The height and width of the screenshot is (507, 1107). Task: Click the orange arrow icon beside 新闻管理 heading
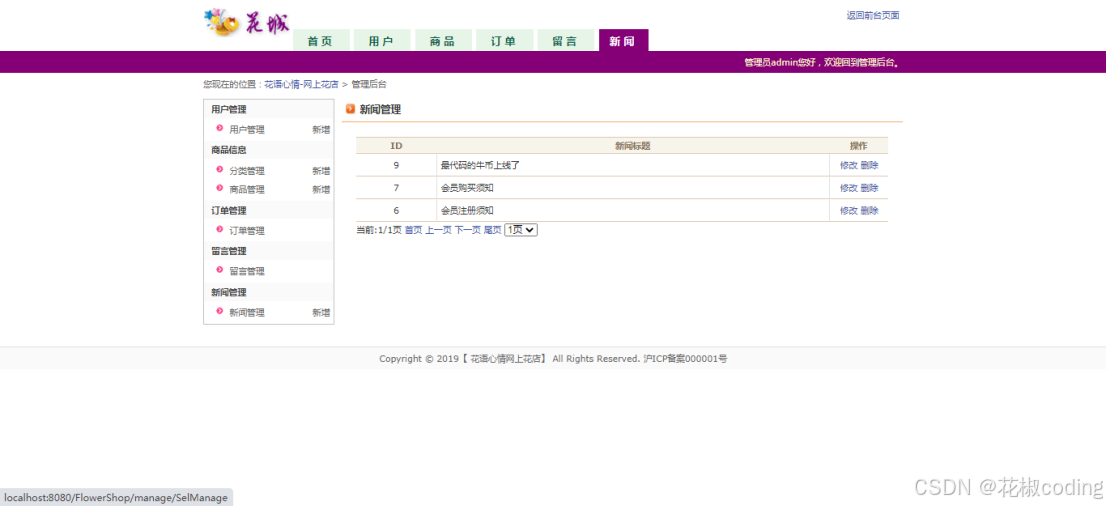click(350, 109)
